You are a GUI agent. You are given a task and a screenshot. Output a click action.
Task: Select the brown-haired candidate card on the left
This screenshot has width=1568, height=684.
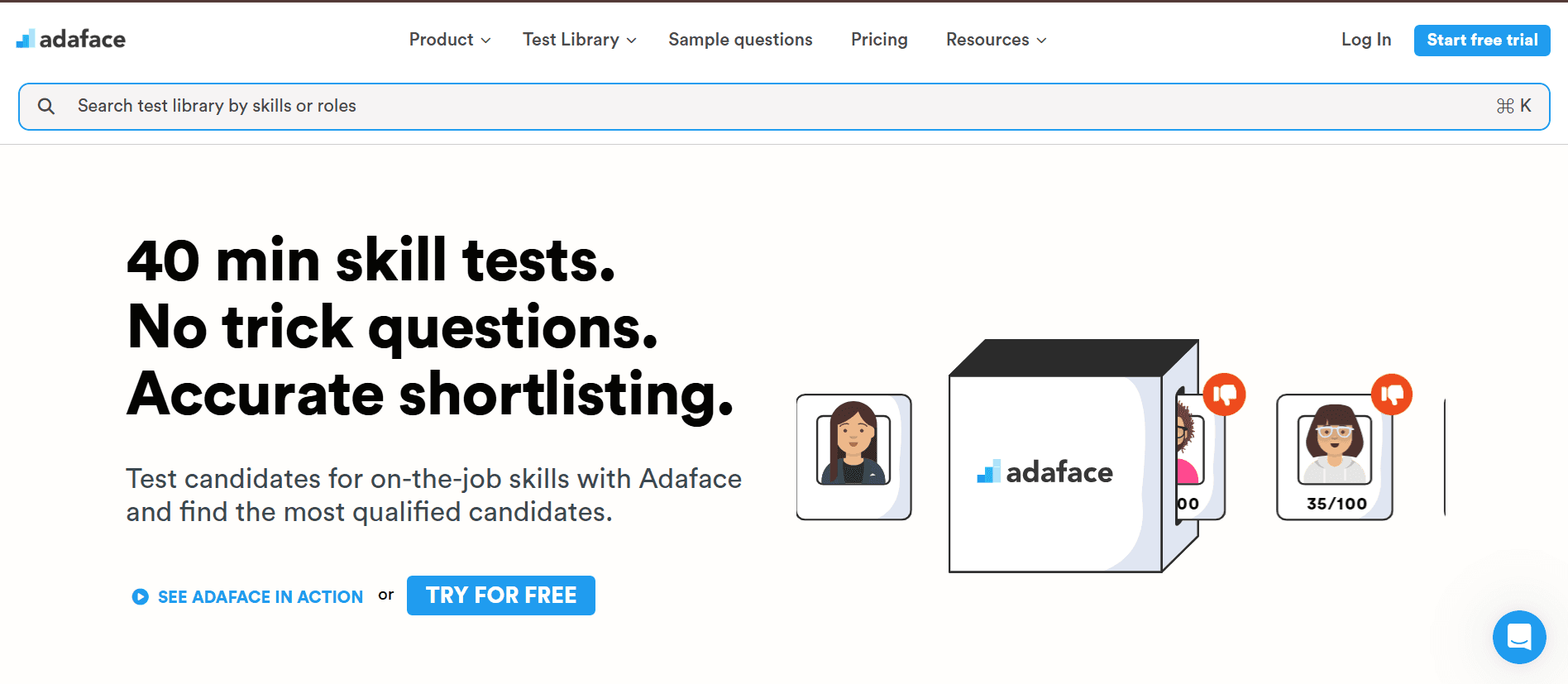pyautogui.click(x=853, y=457)
